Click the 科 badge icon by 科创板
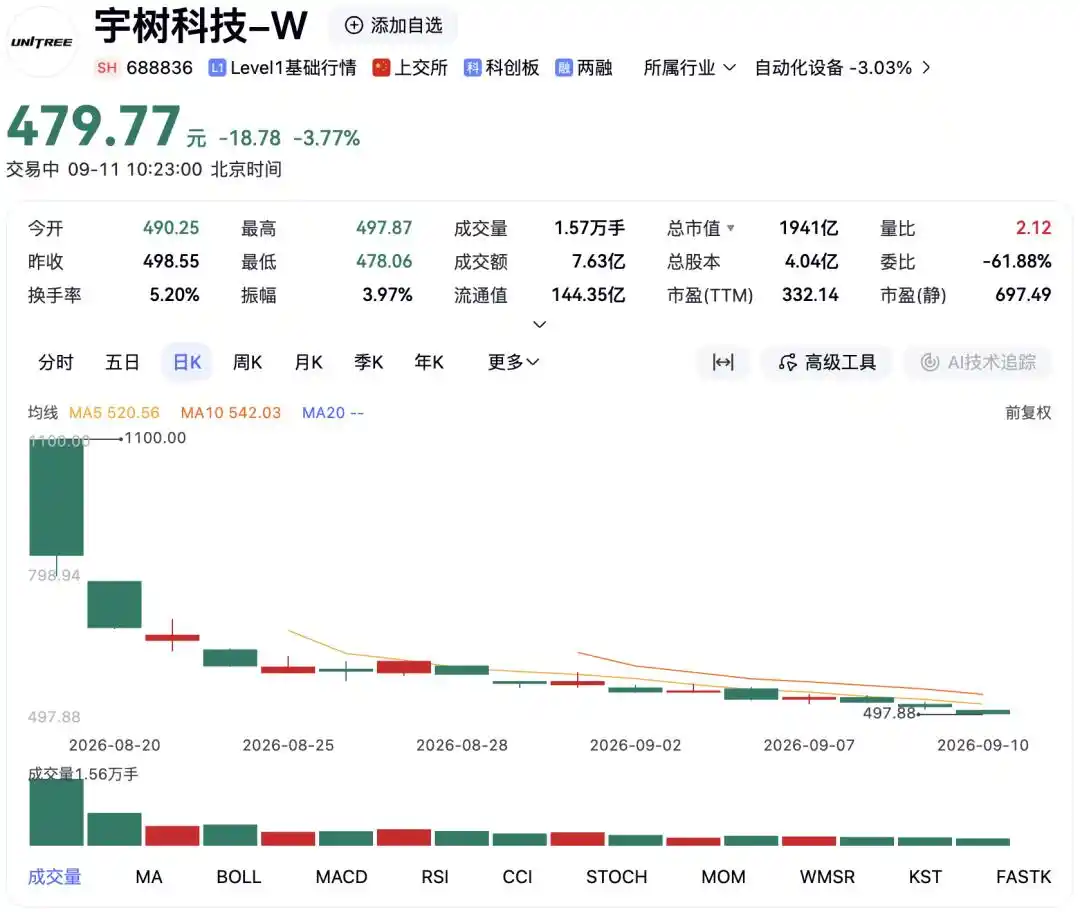The image size is (1080, 912). point(472,68)
